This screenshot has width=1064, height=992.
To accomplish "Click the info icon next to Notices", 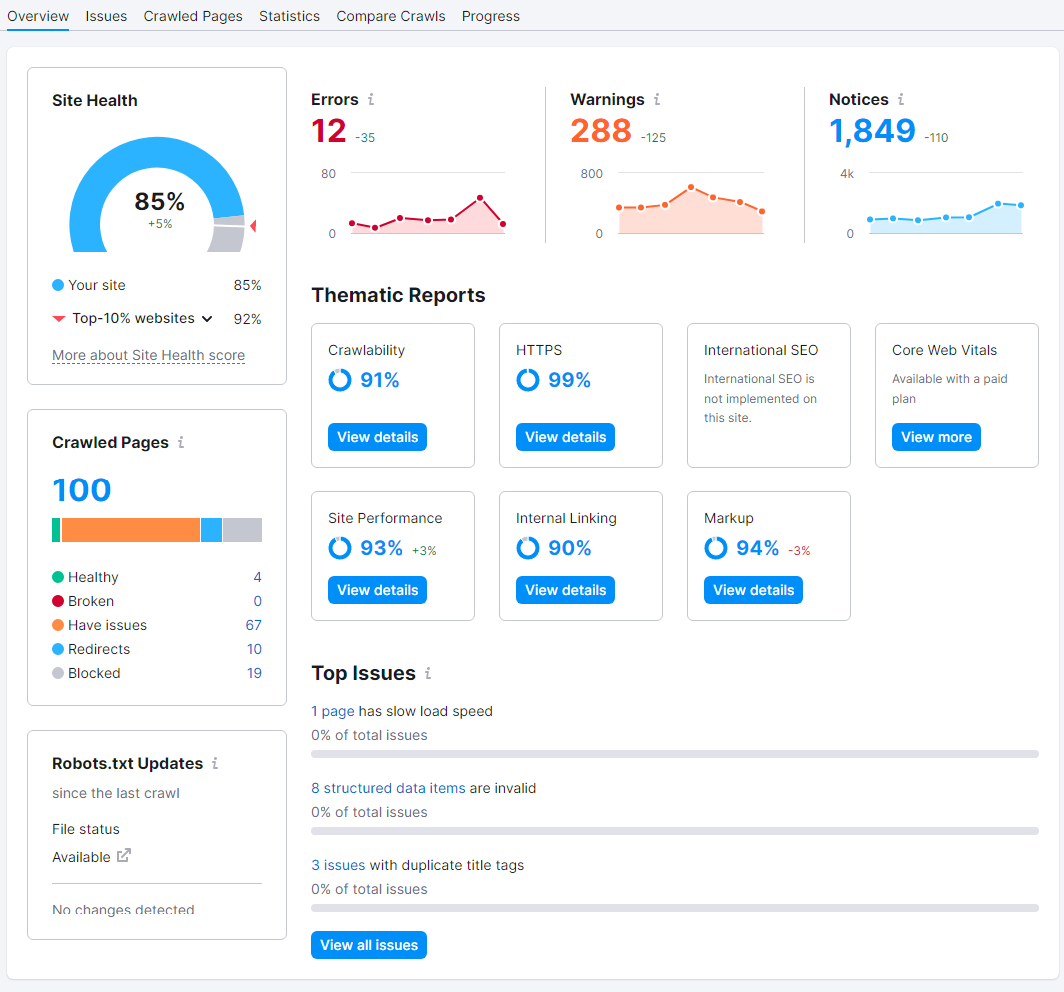I will 900,100.
